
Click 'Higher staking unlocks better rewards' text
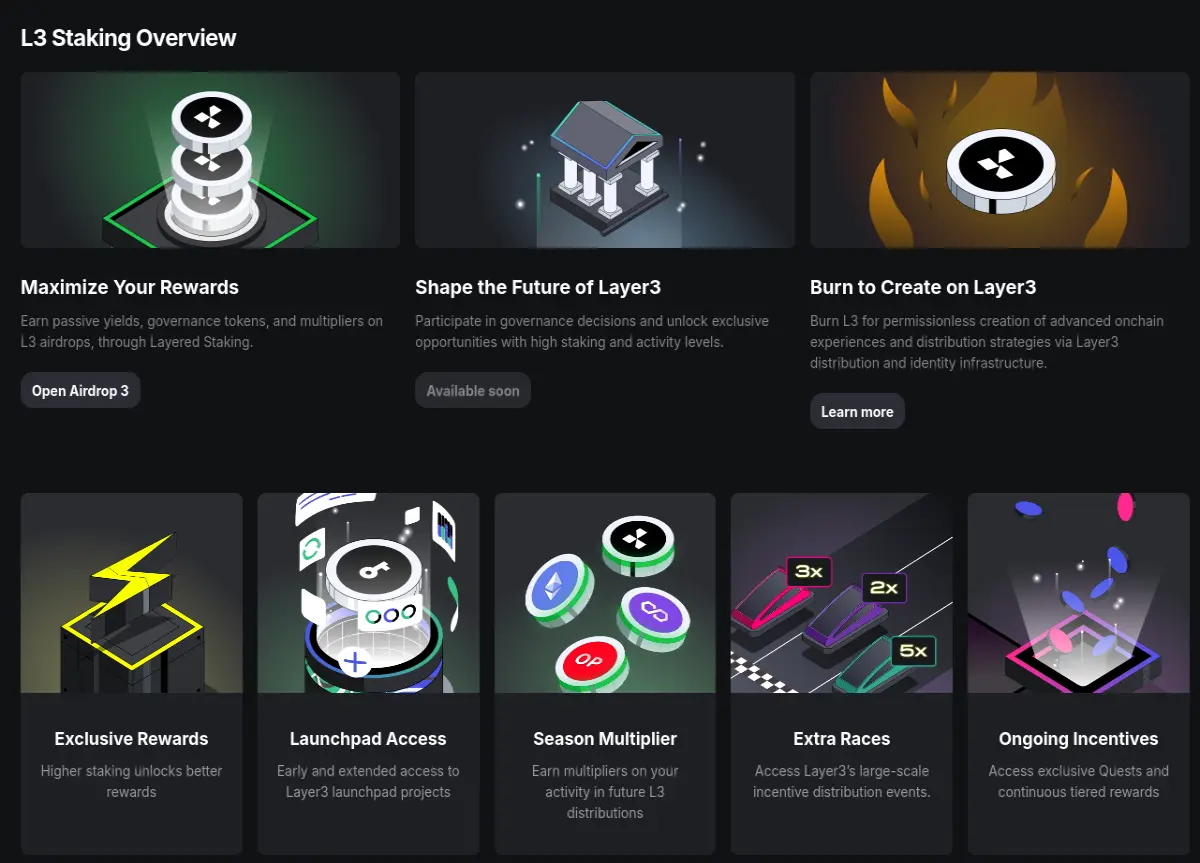(131, 781)
